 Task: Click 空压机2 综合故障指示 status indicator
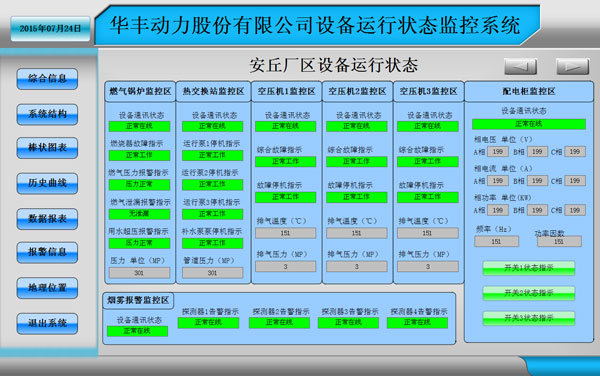click(x=357, y=162)
